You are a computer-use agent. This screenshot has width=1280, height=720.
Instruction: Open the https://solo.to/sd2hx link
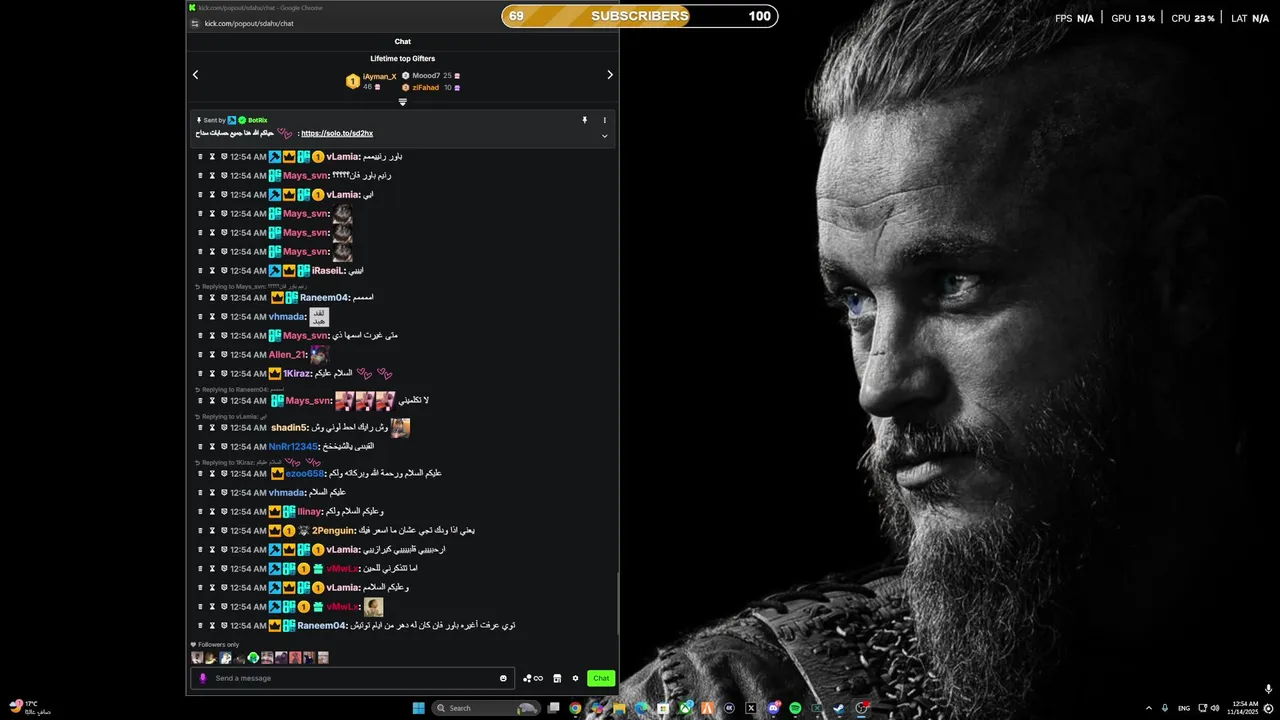(337, 133)
